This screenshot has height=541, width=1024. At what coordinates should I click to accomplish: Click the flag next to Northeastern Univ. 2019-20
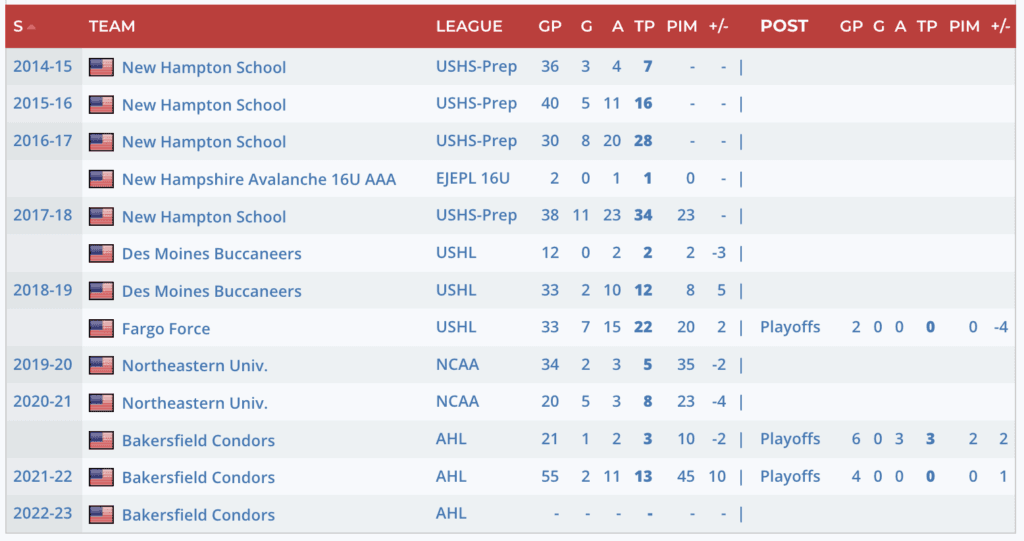(101, 365)
